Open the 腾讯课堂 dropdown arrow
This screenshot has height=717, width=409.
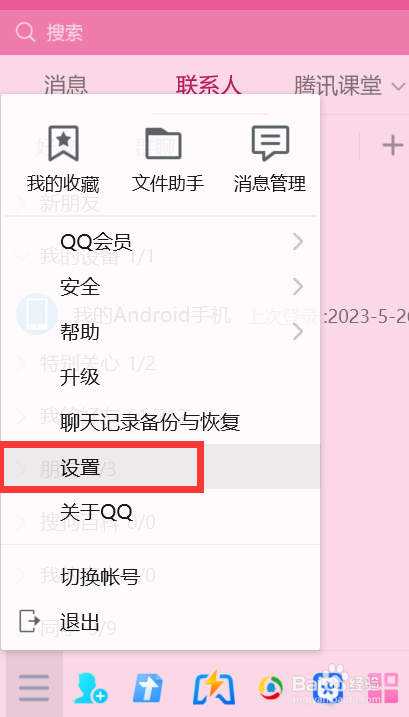[398, 86]
